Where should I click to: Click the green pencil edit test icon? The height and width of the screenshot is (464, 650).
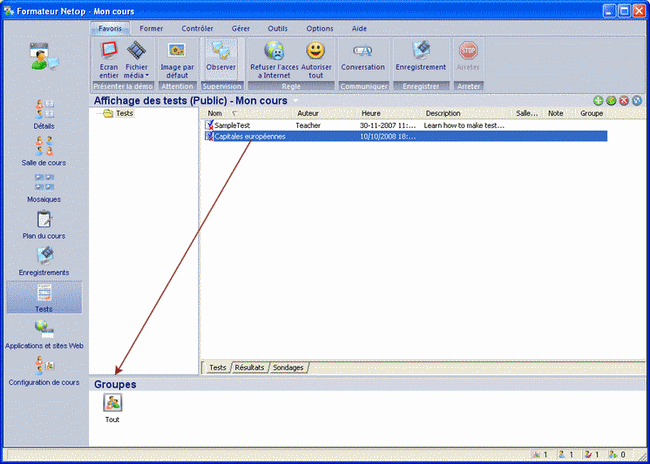click(611, 101)
